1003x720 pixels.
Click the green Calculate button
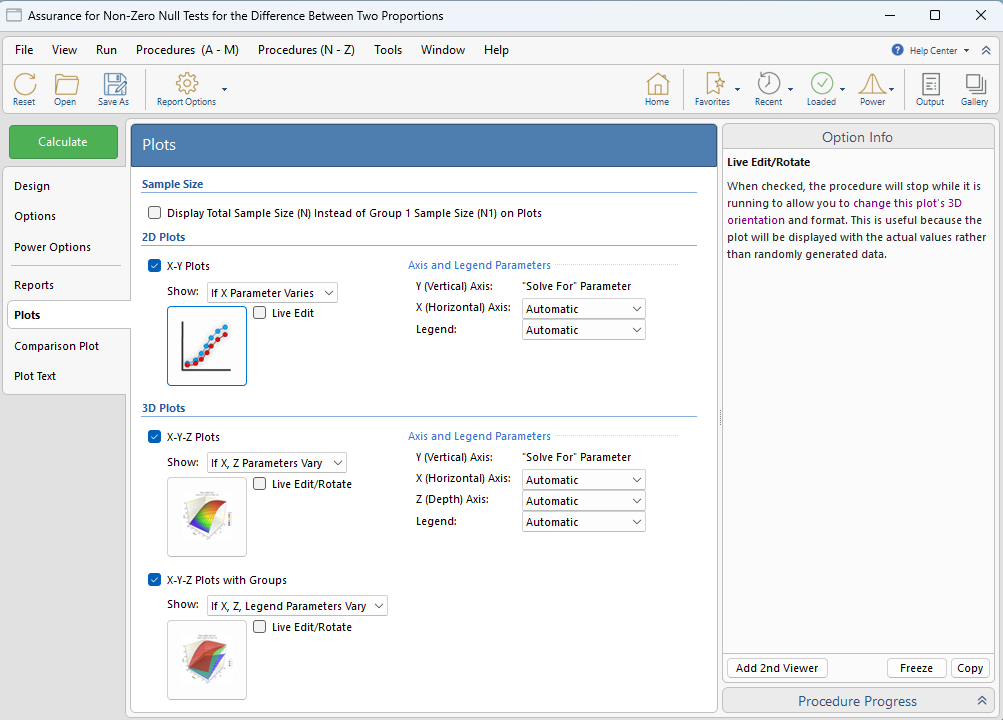pyautogui.click(x=63, y=142)
